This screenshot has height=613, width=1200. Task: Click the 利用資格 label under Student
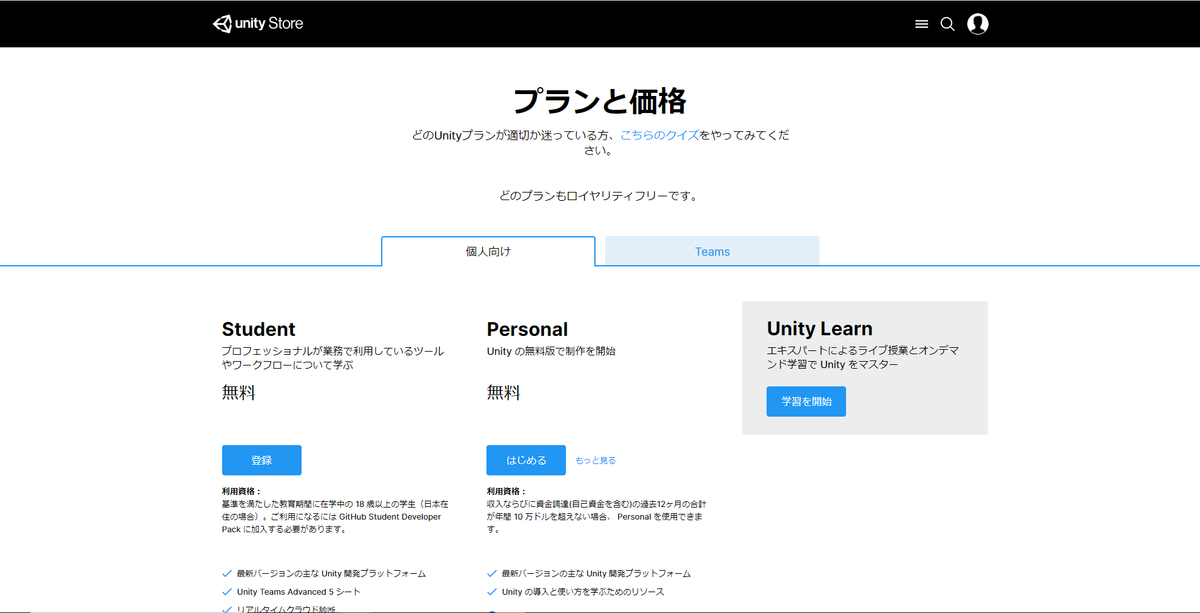[242, 492]
